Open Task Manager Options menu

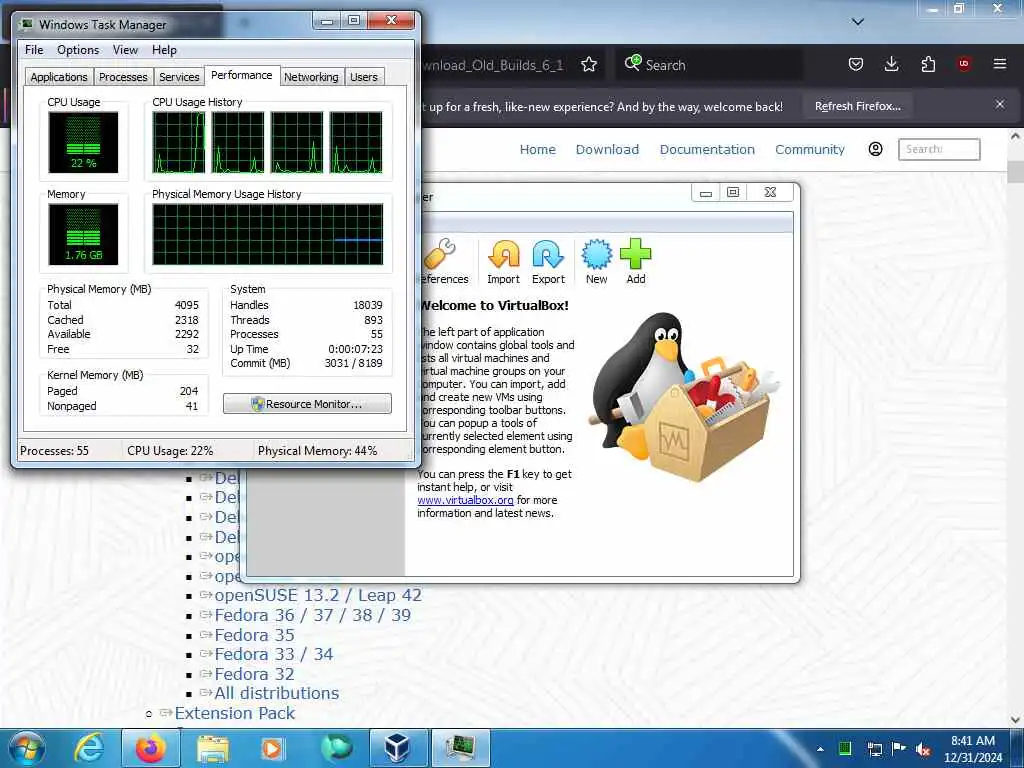[x=78, y=50]
